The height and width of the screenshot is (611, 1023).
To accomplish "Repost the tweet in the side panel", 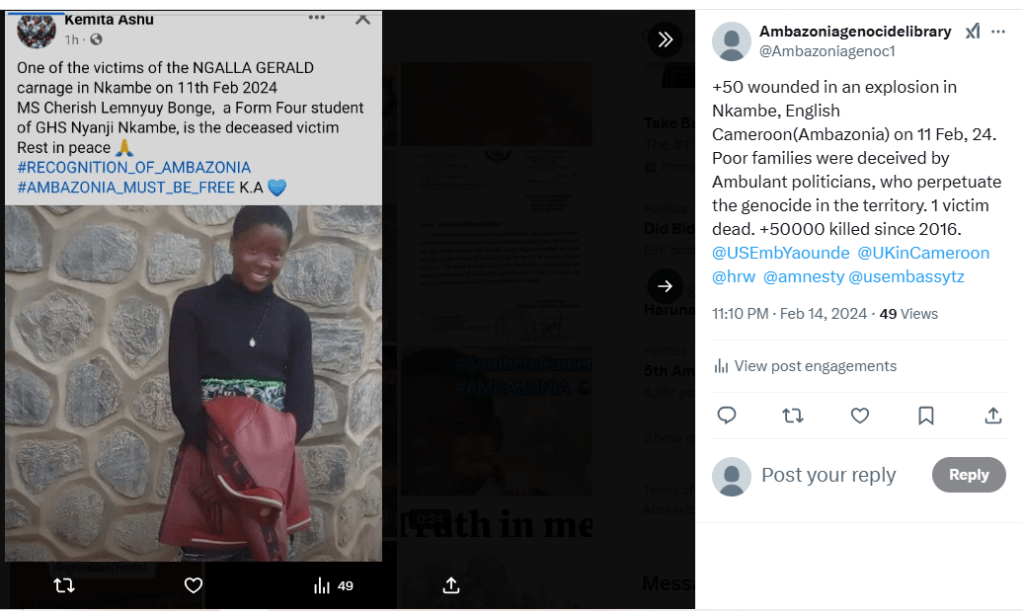I will 793,415.
